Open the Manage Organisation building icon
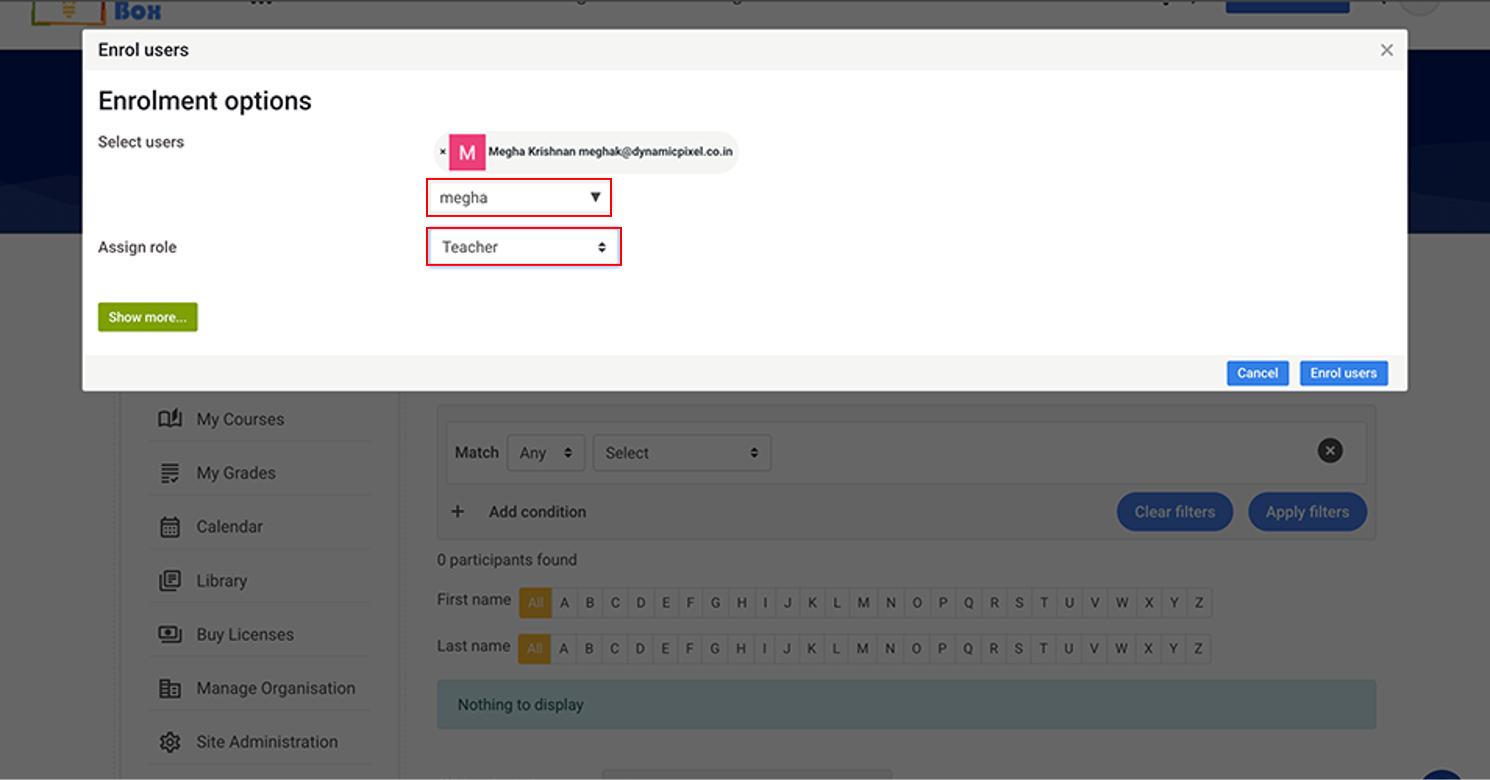Viewport: 1490px width, 780px height. coord(170,688)
